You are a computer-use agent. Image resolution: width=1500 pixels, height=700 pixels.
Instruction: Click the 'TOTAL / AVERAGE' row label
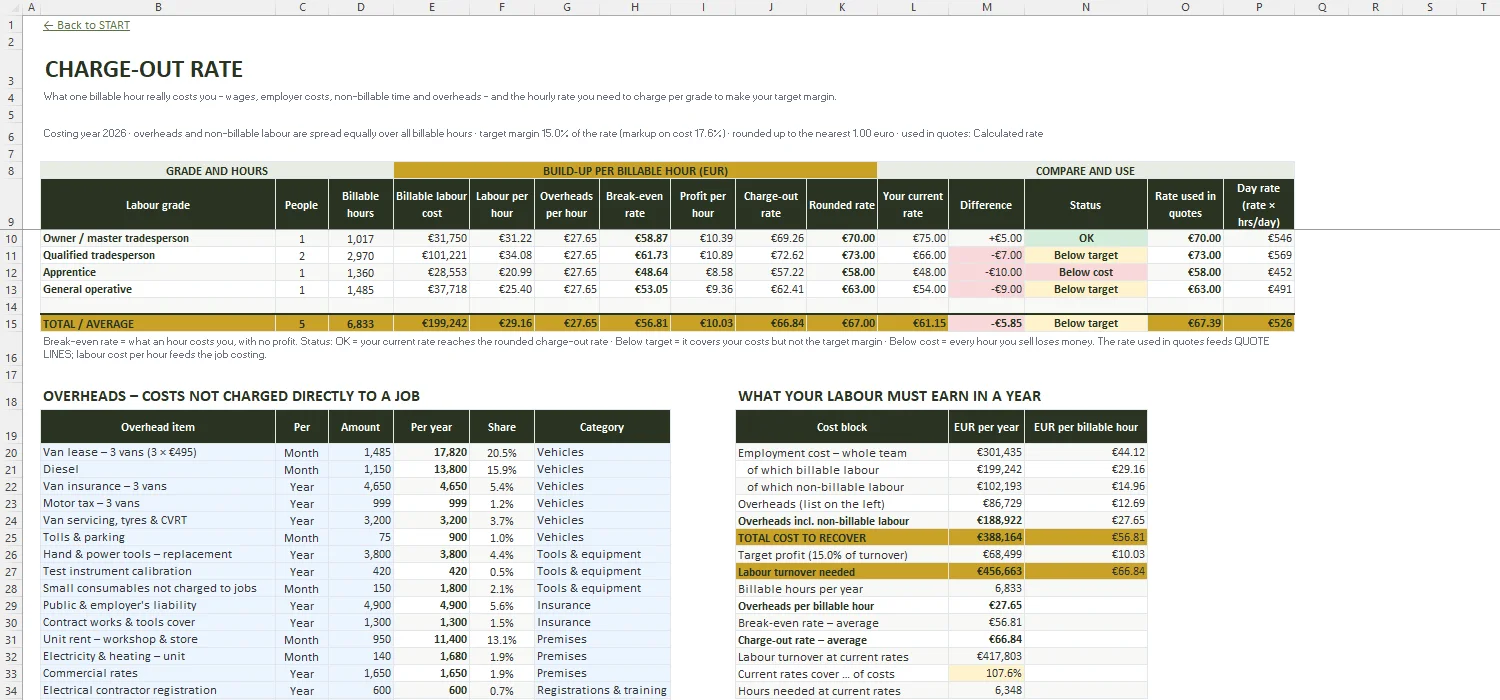click(158, 323)
